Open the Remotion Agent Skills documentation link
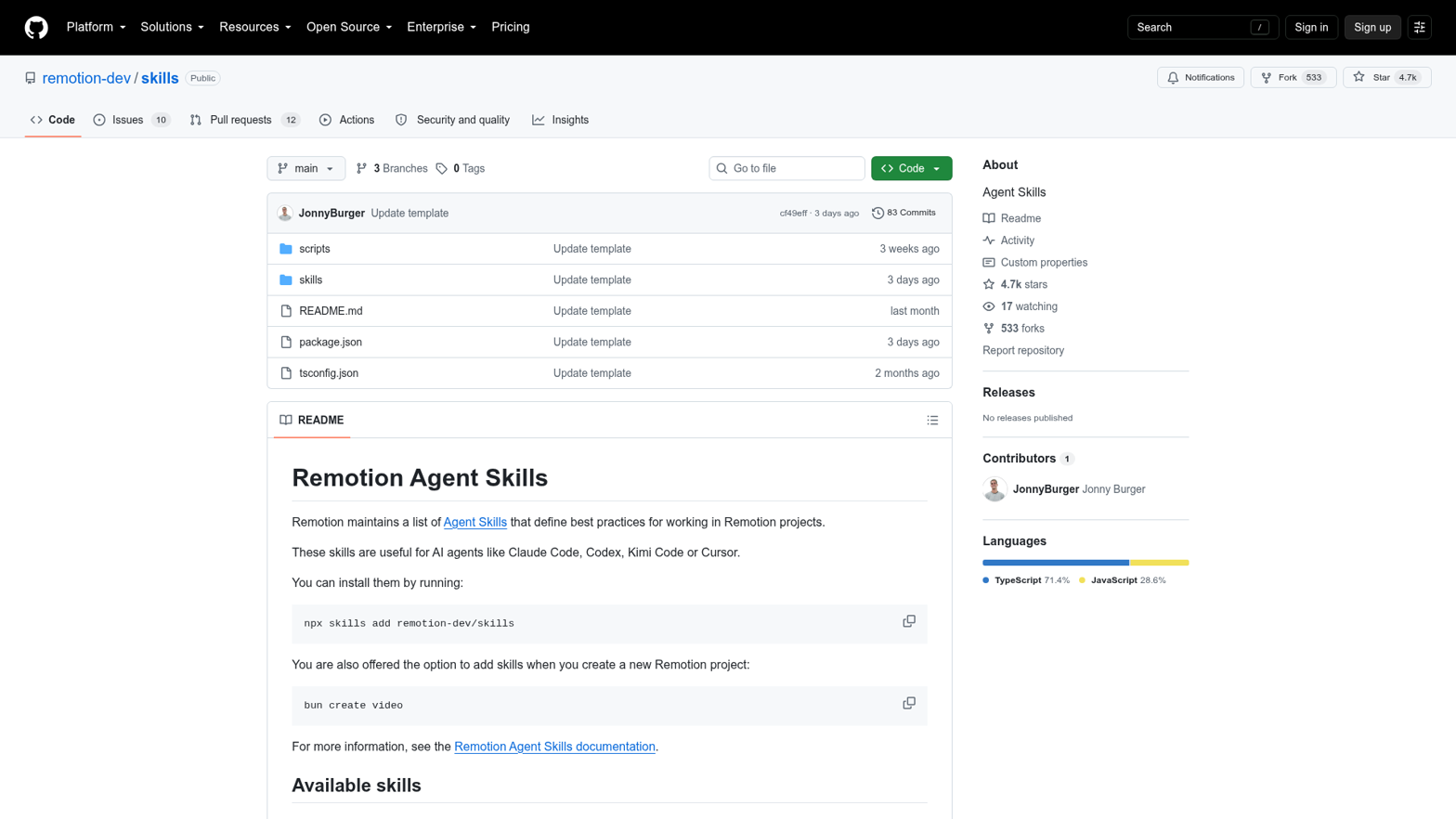 click(x=554, y=747)
